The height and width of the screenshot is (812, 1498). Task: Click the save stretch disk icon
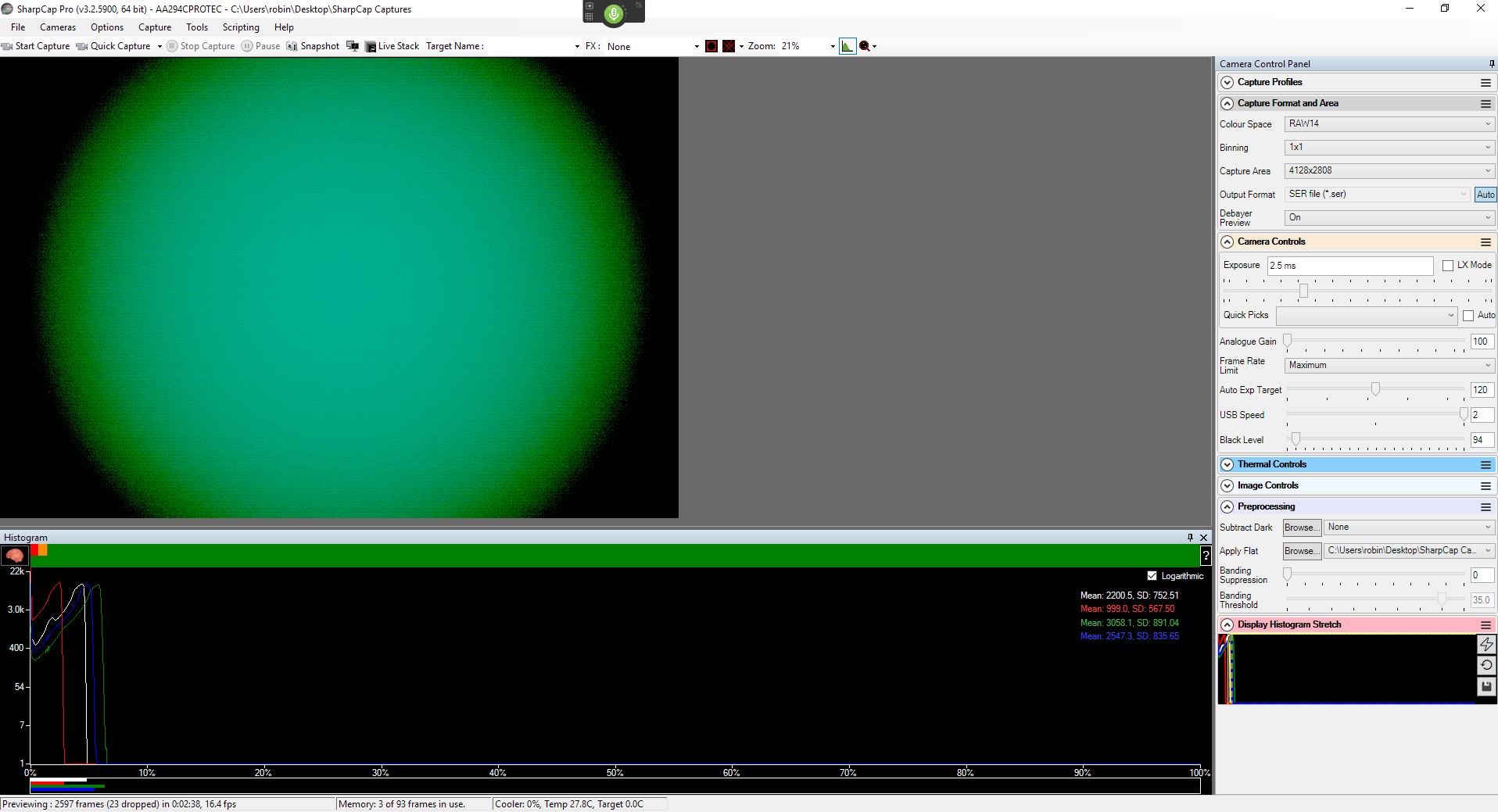point(1486,686)
